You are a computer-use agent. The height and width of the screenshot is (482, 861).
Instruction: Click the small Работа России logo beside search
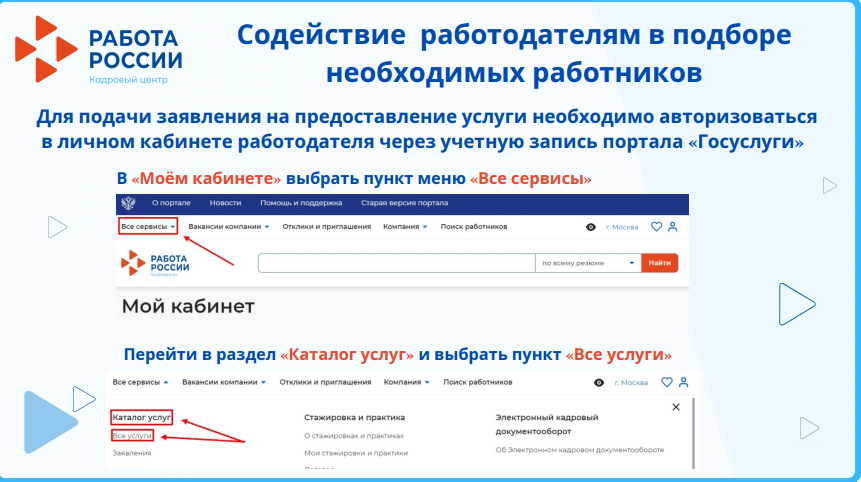(x=155, y=264)
